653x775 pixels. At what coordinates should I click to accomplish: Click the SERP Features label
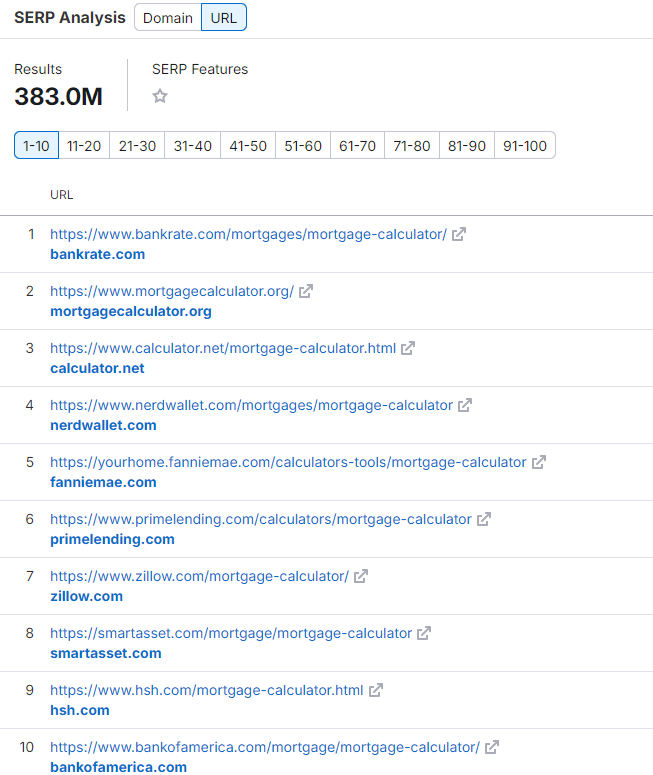pos(200,69)
